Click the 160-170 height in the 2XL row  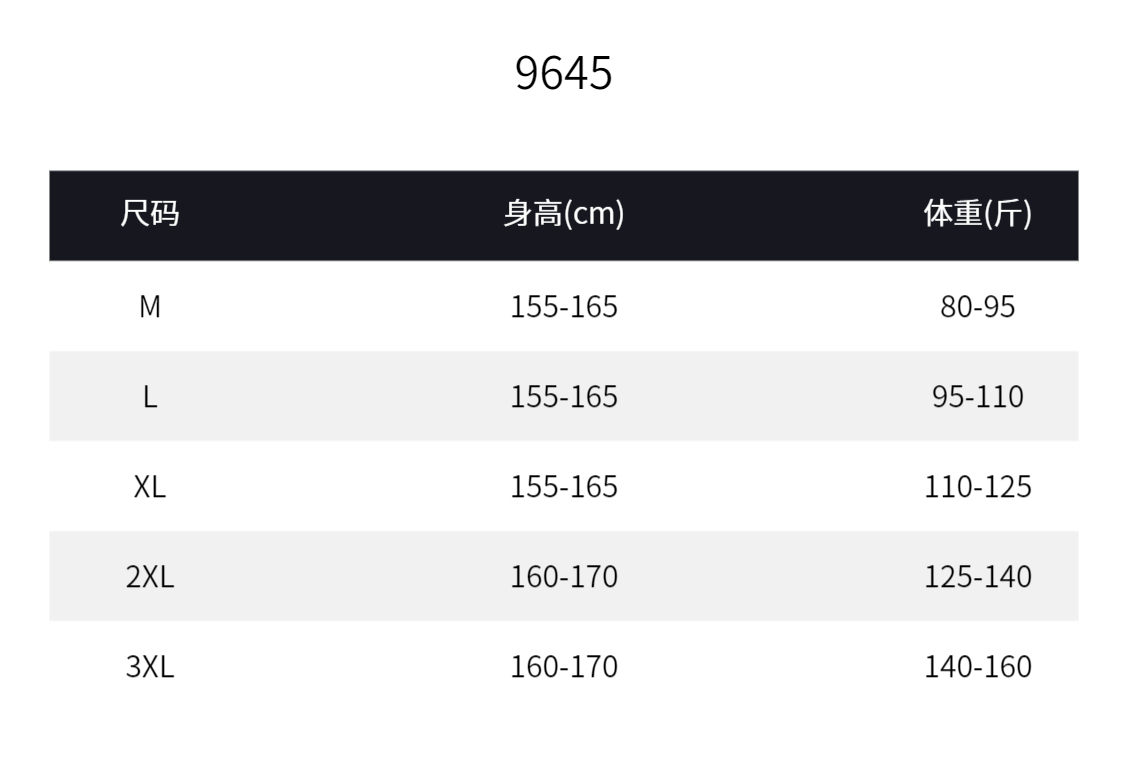pyautogui.click(x=564, y=577)
